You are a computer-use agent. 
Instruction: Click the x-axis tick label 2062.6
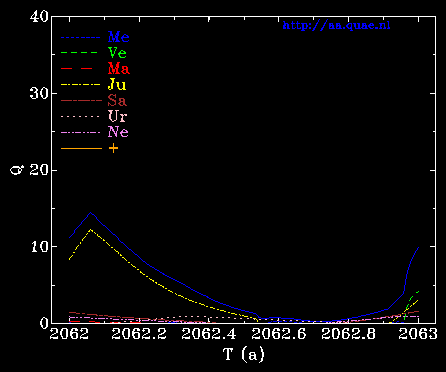tap(279, 334)
